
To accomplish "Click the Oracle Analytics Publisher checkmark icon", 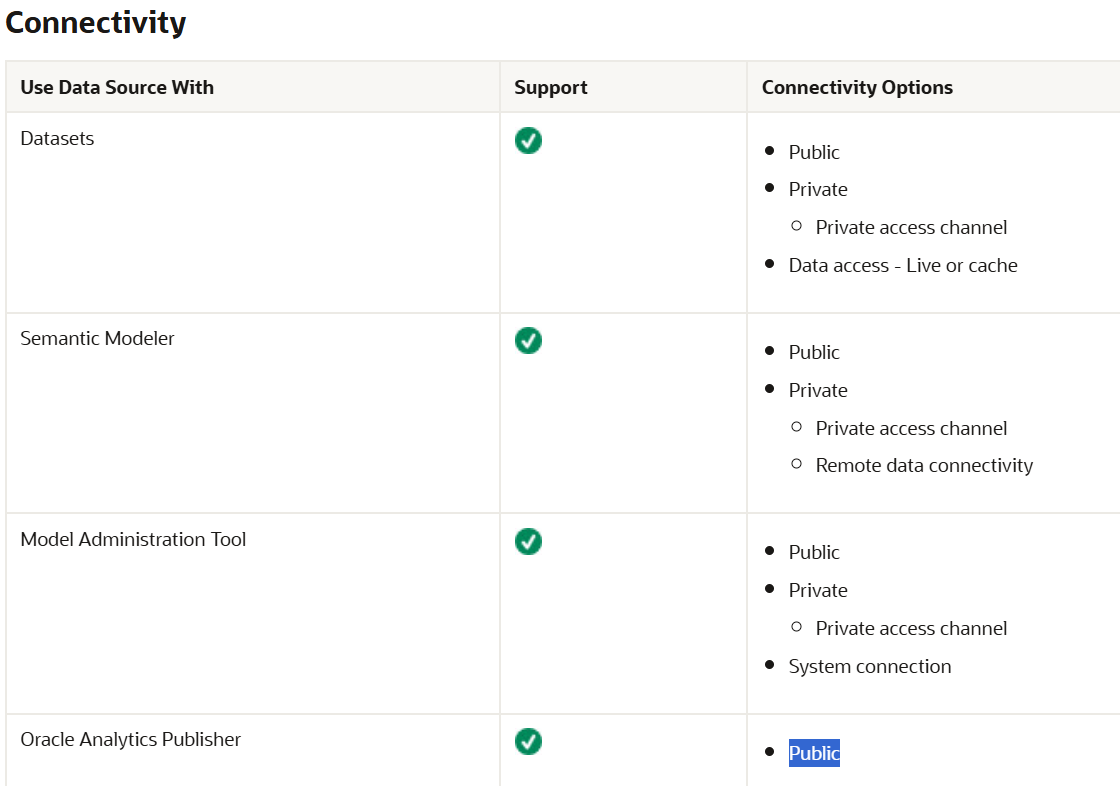I will 528,741.
